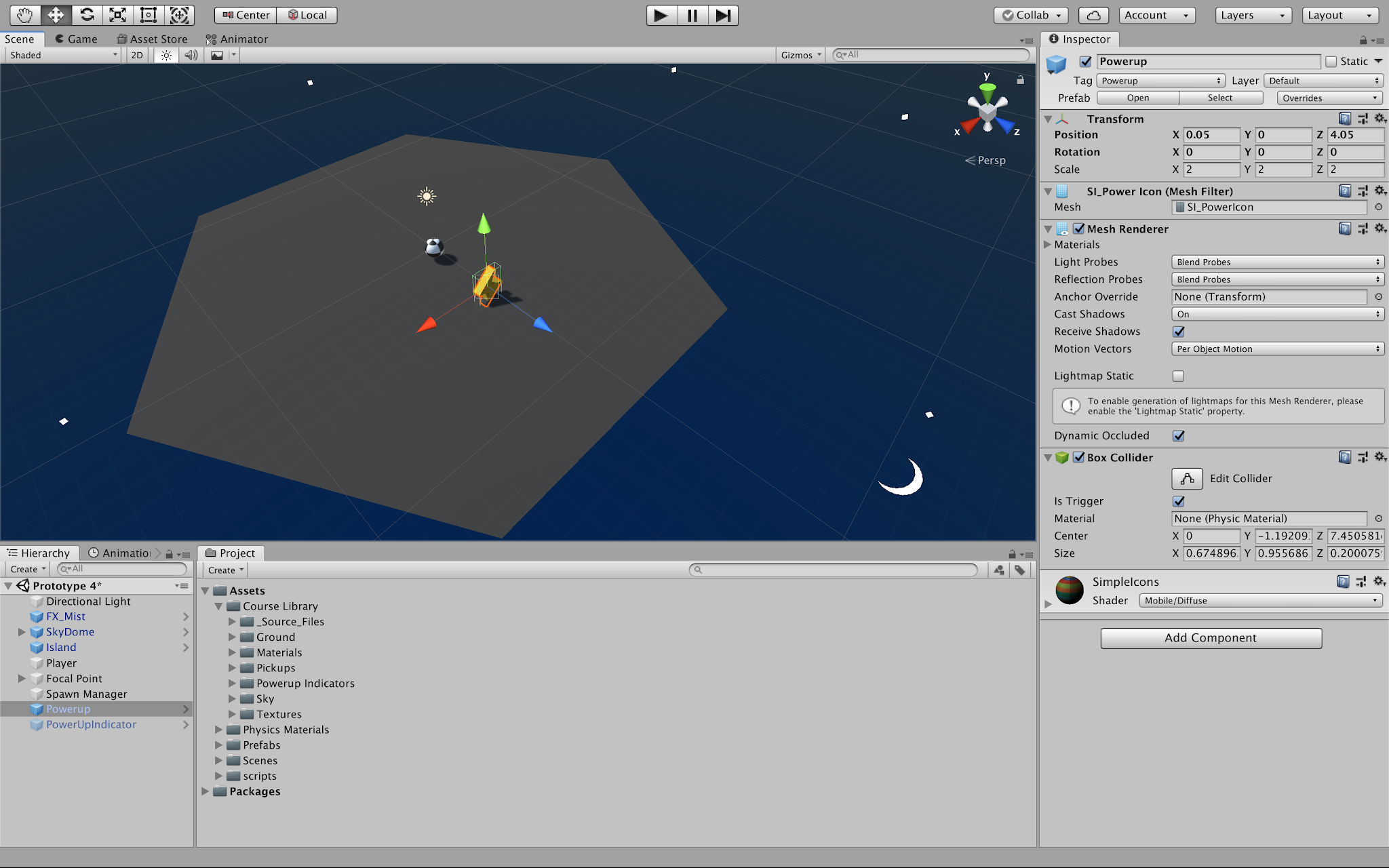
Task: Select the Hand pan tool
Action: tap(24, 14)
